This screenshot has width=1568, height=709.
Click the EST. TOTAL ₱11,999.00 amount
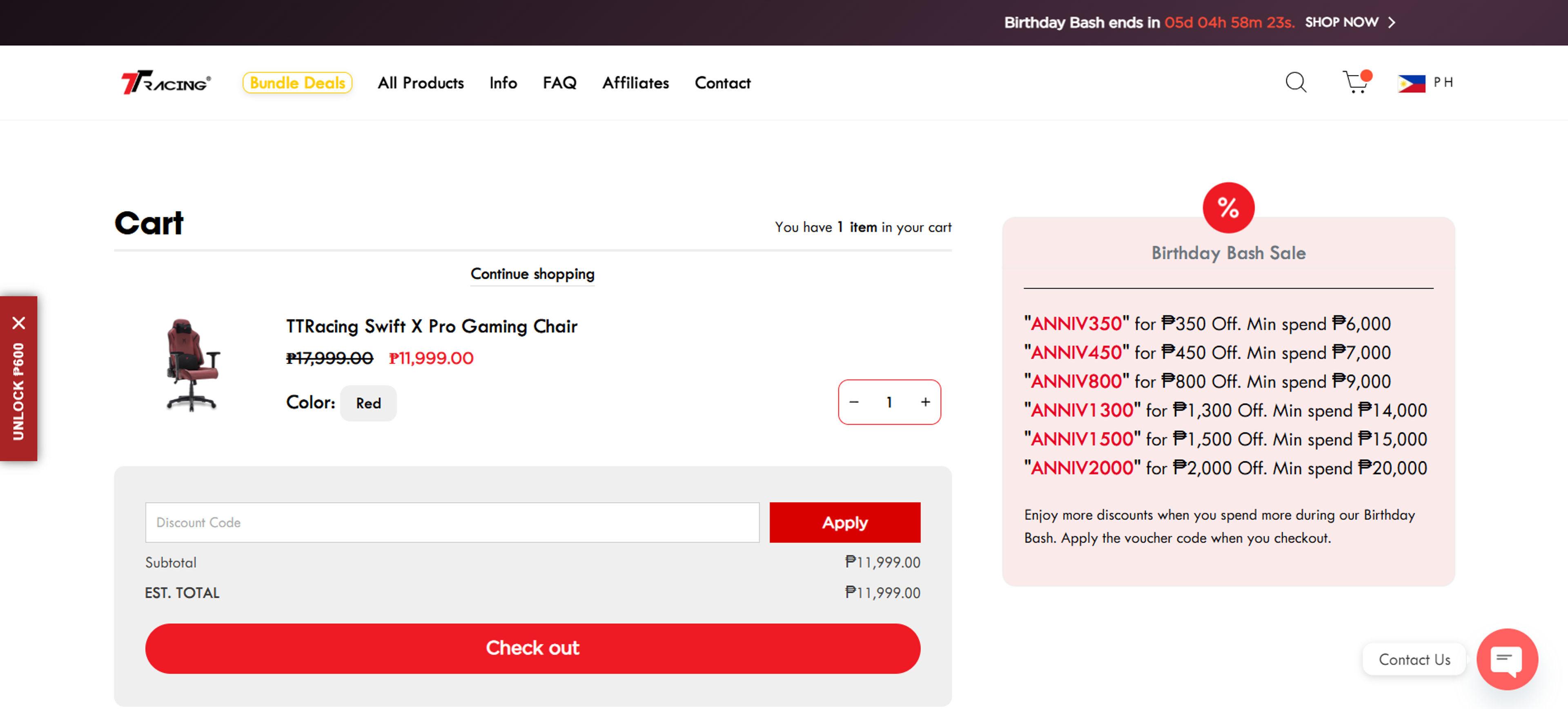(882, 593)
